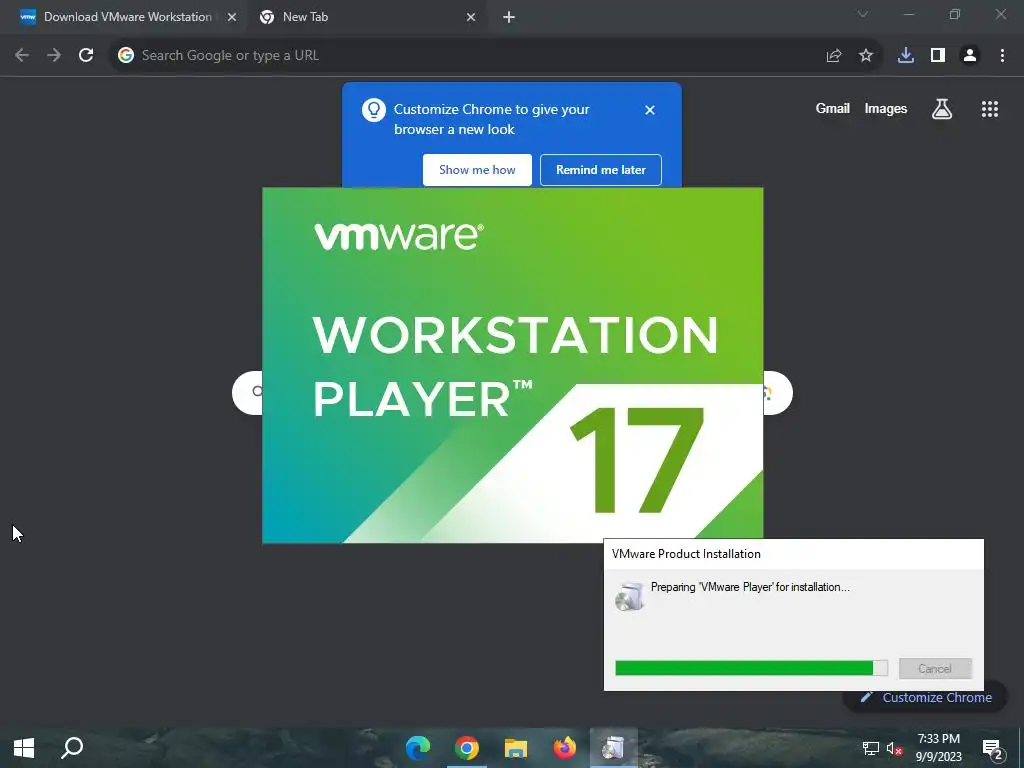The height and width of the screenshot is (768, 1024).
Task: Click the muted volume tray icon
Action: click(x=895, y=748)
